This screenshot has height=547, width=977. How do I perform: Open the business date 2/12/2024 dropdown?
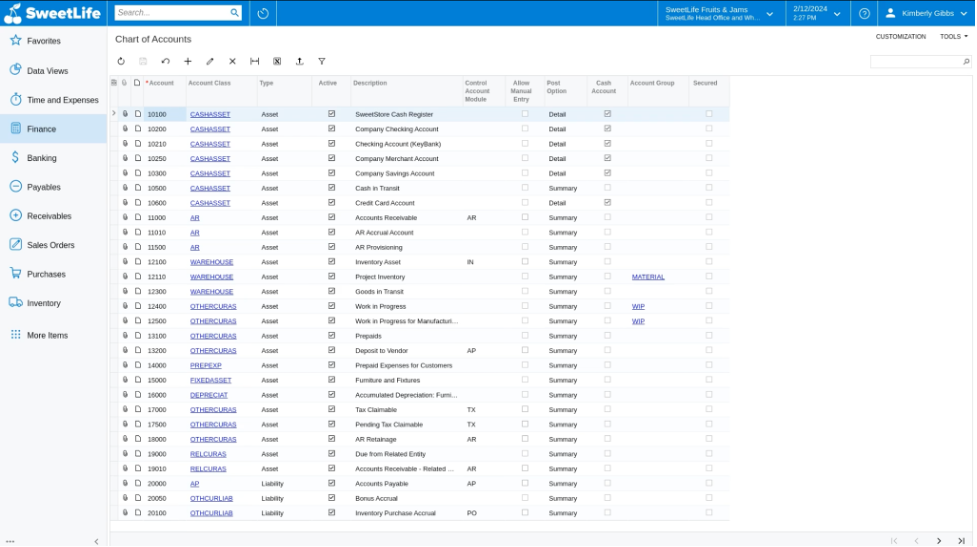pos(816,13)
